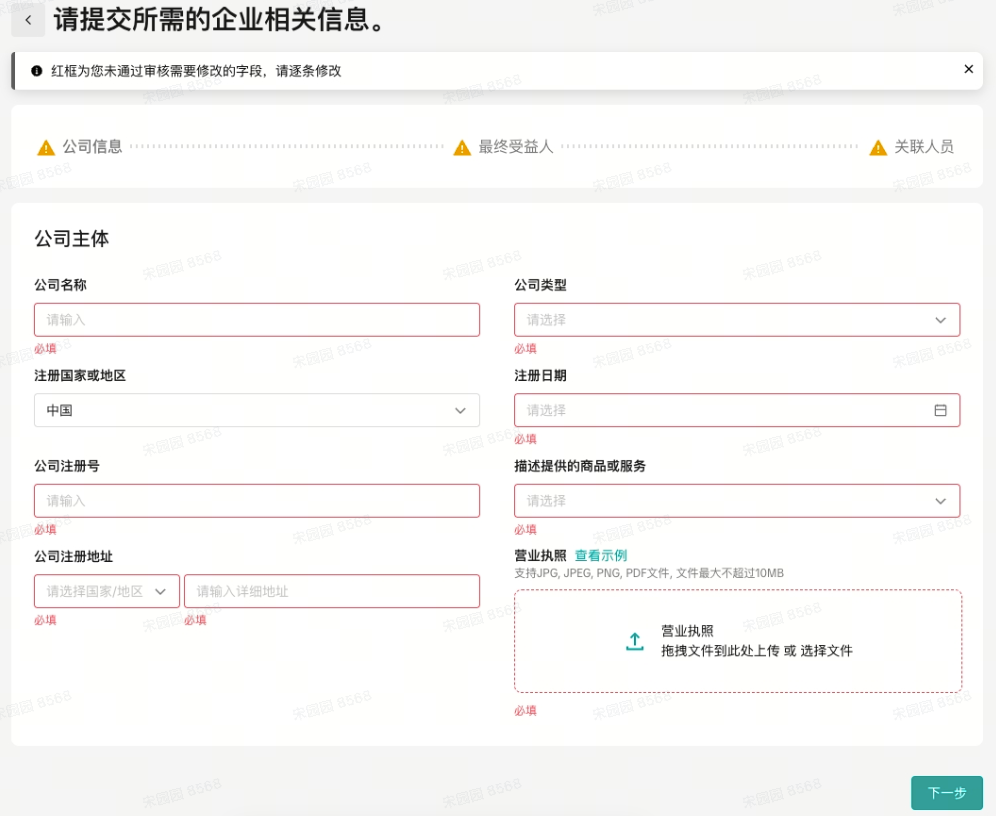The height and width of the screenshot is (816, 996).
Task: Expand the 注册国家或地区 dropdown
Action: click(x=257, y=410)
